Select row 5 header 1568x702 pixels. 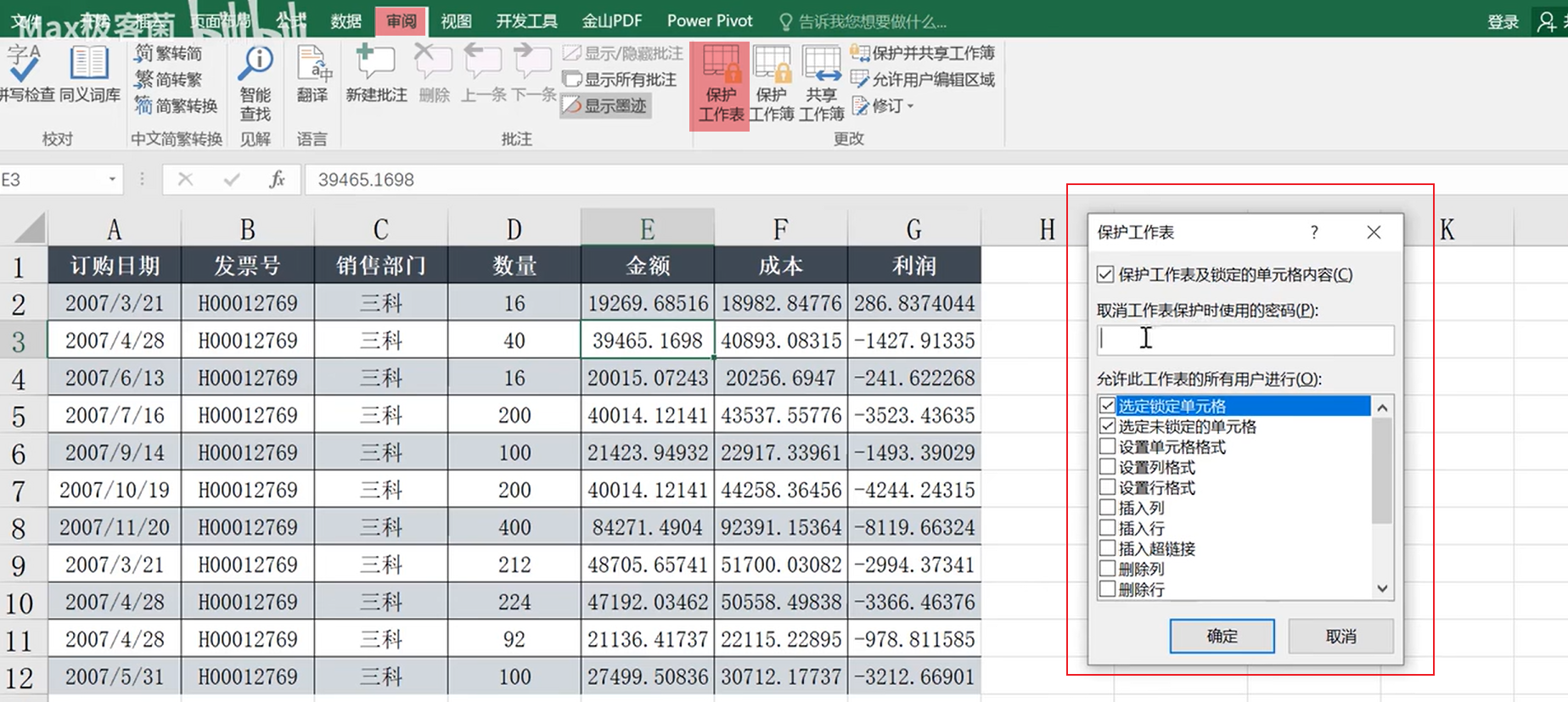(19, 415)
